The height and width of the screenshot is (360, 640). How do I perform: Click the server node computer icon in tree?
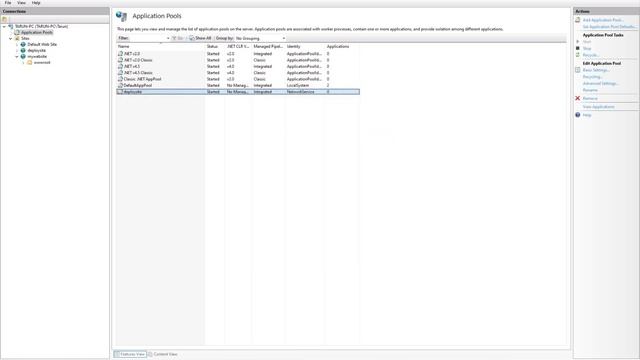[x=11, y=26]
